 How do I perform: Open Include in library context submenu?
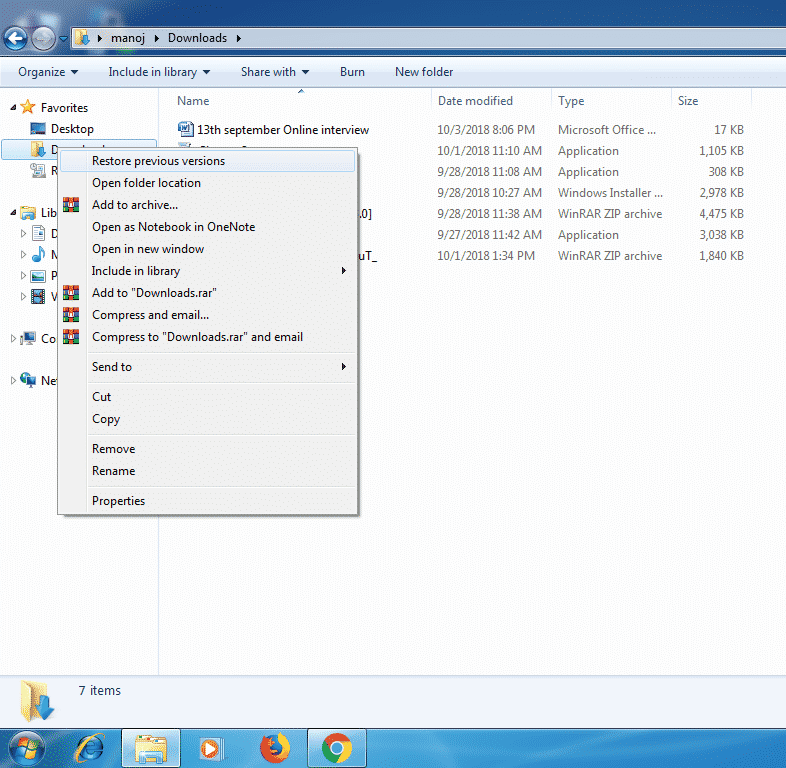click(x=207, y=271)
